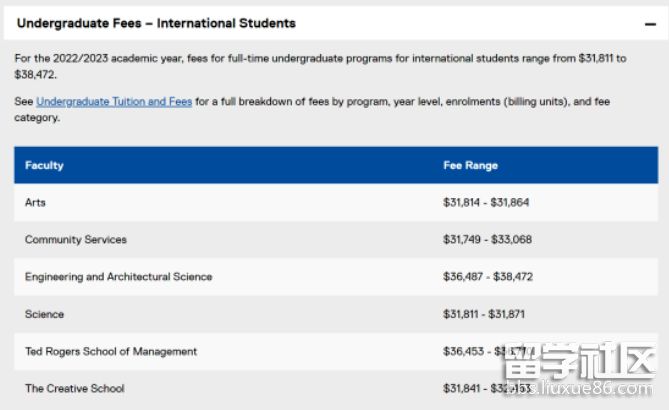This screenshot has width=669, height=410.
Task: Click the $36,487 - $38,472 fee range
Action: (x=488, y=277)
